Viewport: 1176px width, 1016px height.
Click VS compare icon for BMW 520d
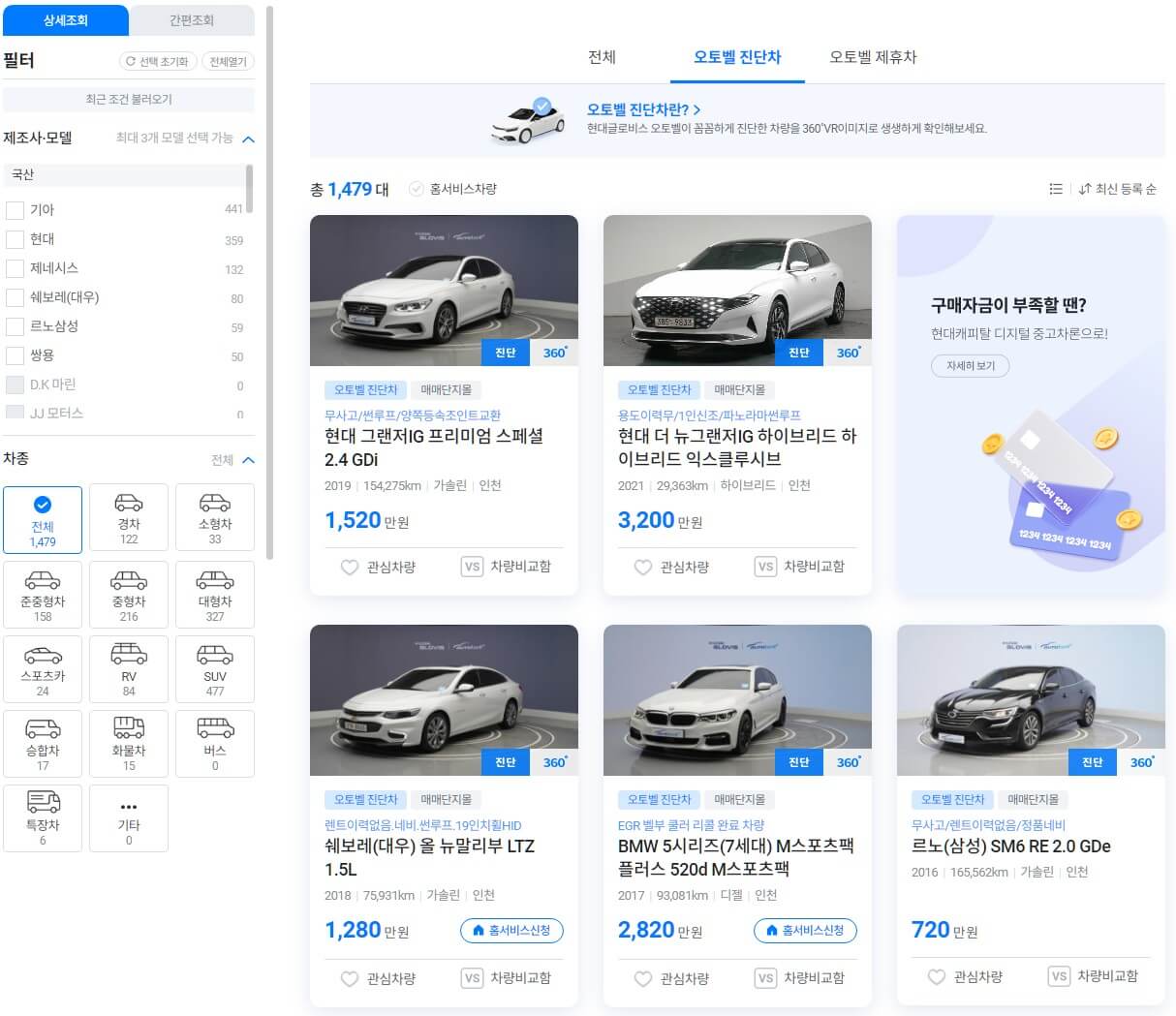[x=765, y=978]
